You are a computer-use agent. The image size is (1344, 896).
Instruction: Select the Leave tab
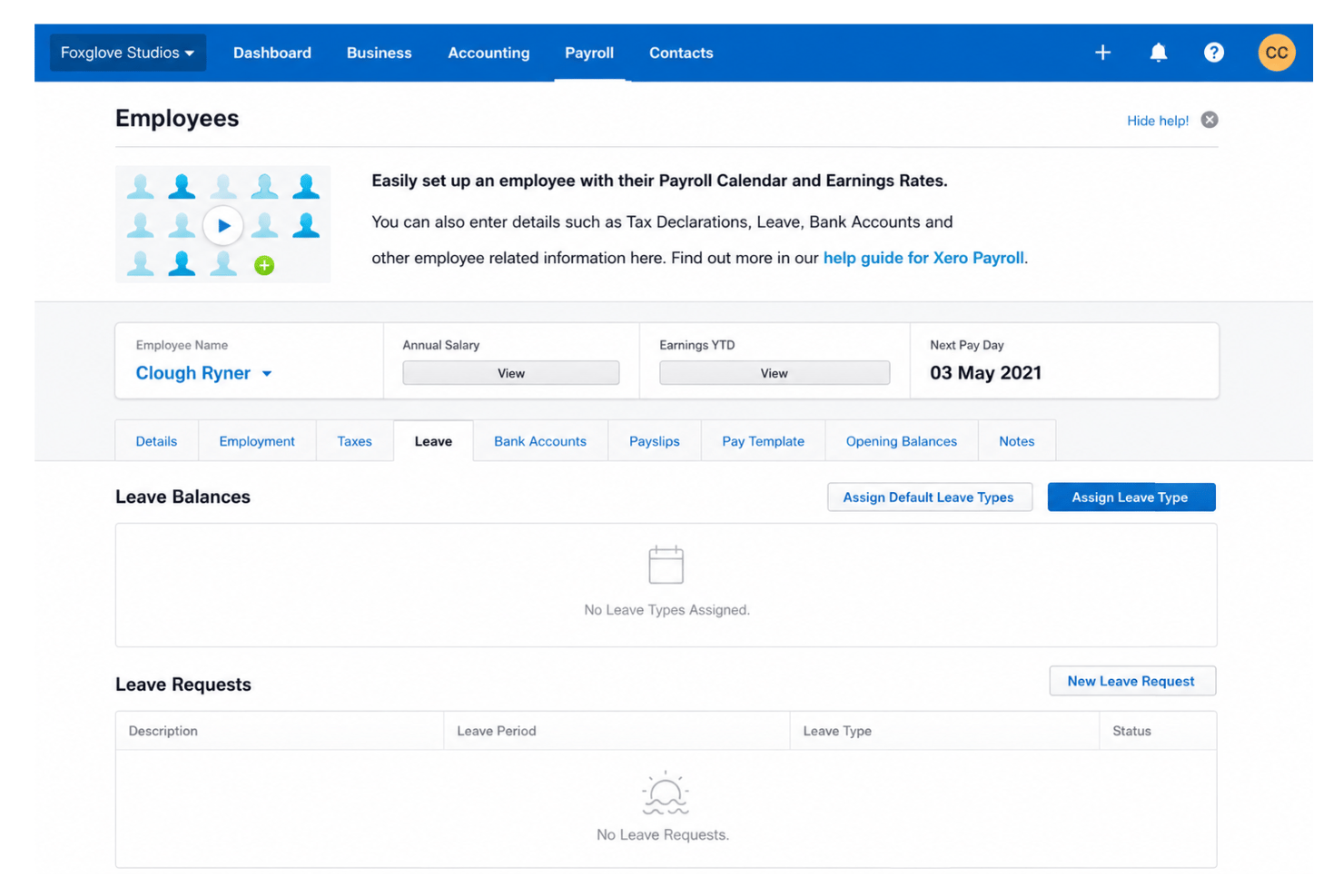(x=433, y=441)
